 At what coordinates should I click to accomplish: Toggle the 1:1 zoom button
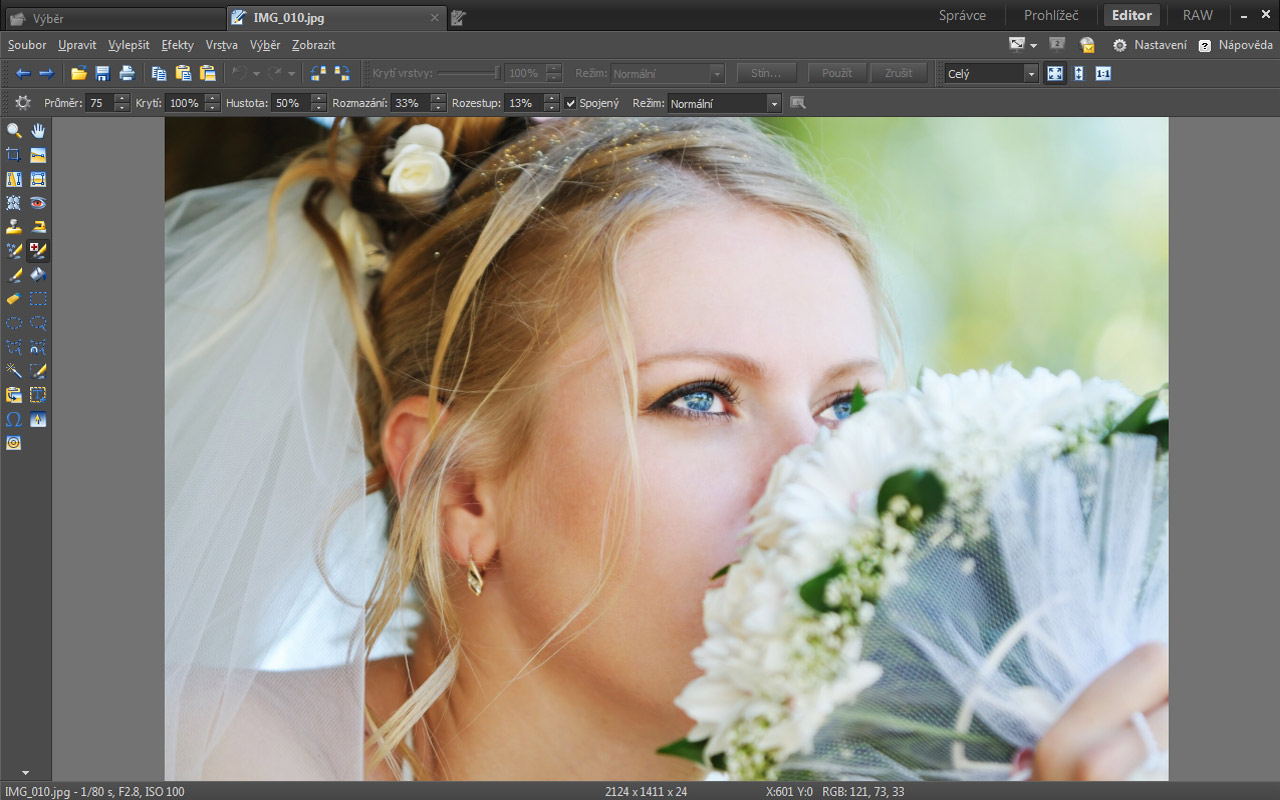point(1103,73)
